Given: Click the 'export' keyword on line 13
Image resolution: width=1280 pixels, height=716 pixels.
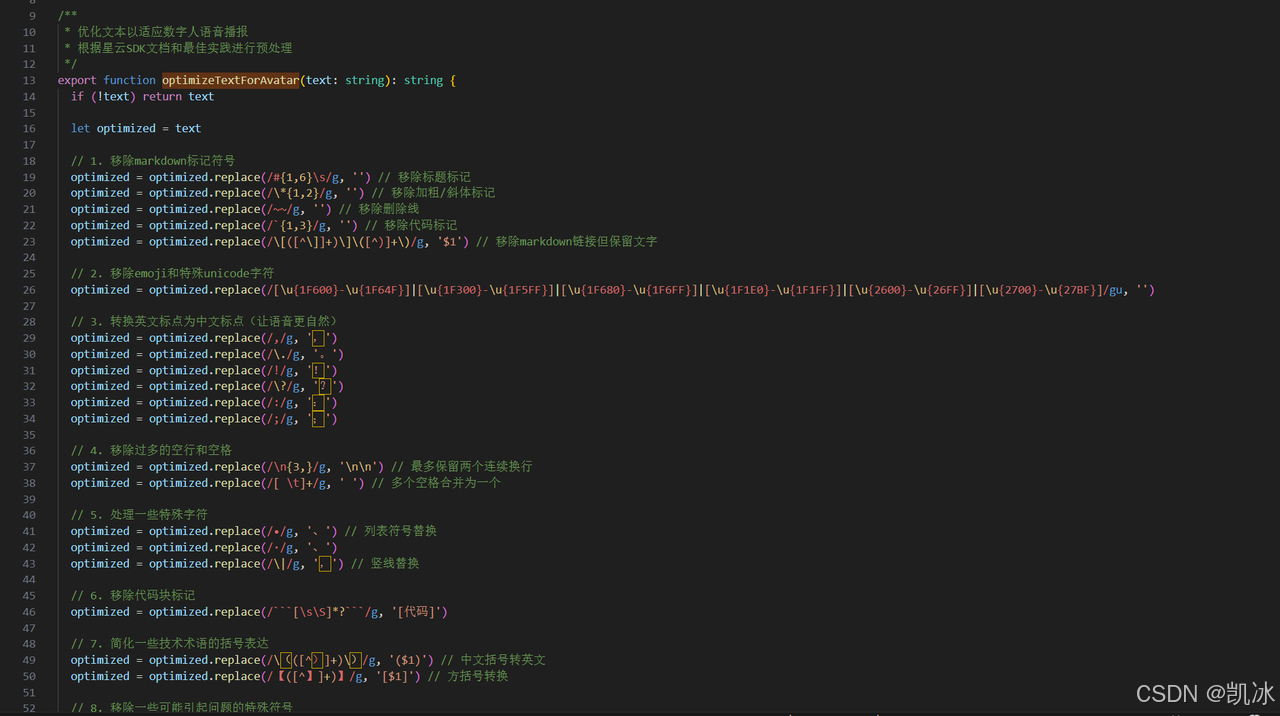Looking at the screenshot, I should [77, 80].
